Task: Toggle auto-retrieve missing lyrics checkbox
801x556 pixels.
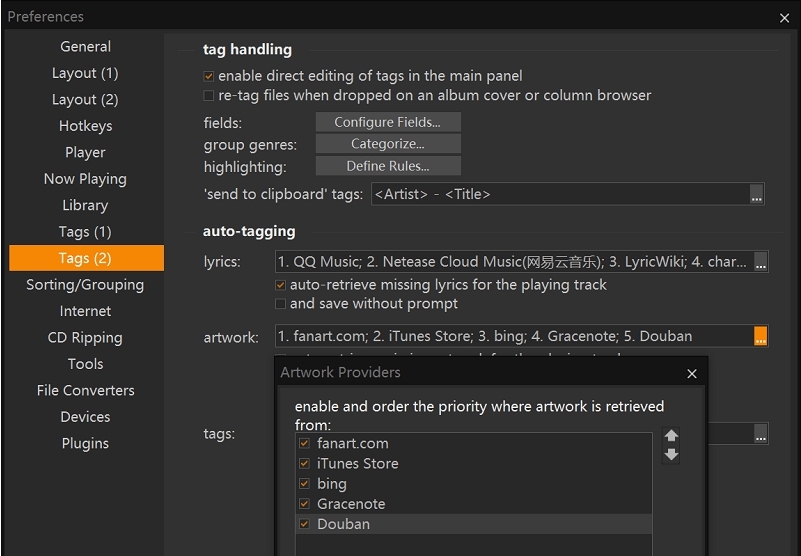Action: (x=281, y=285)
